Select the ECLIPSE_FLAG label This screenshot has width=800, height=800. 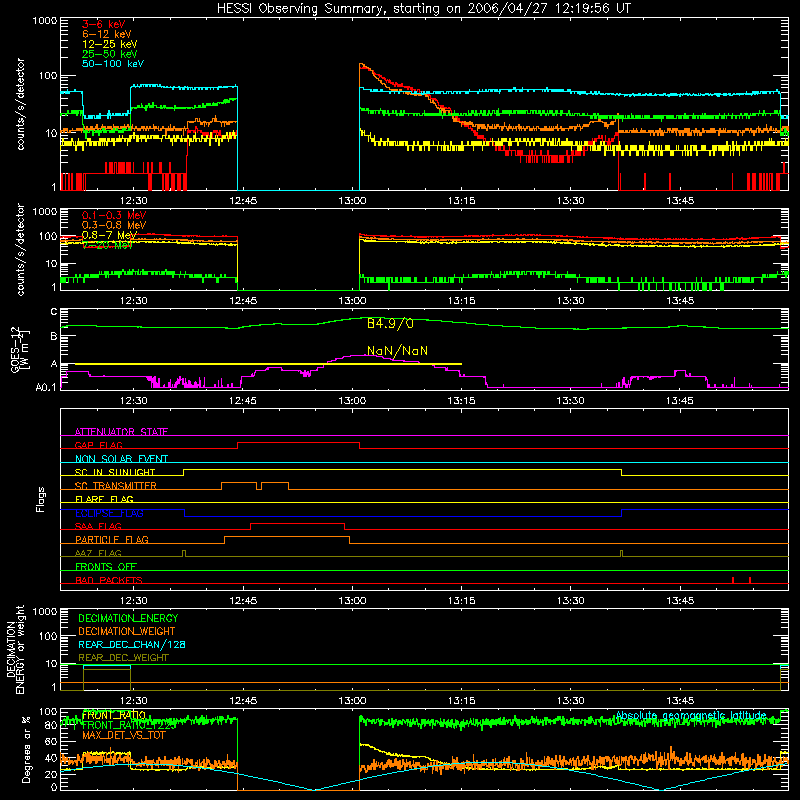(109, 513)
